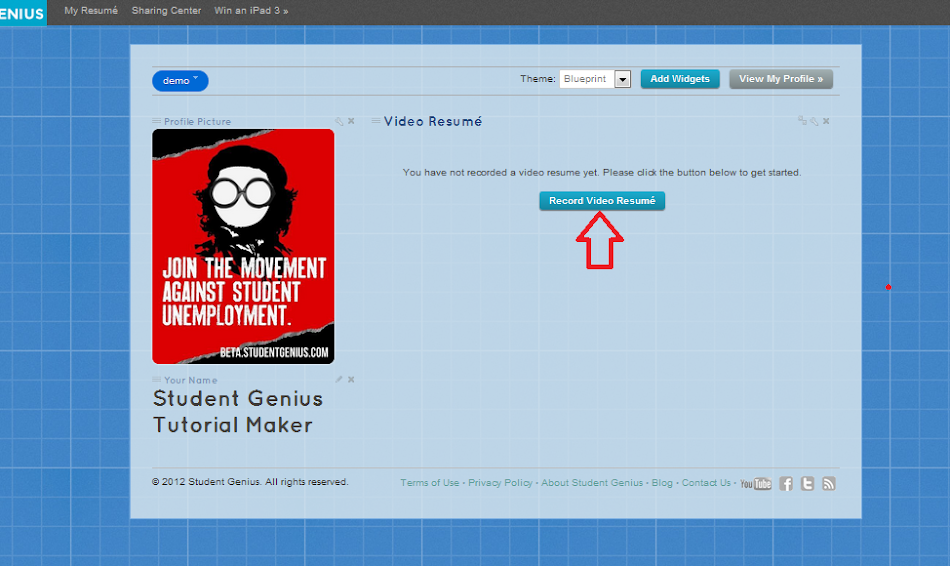
Task: Open the Terms of Use link
Action: 430,482
